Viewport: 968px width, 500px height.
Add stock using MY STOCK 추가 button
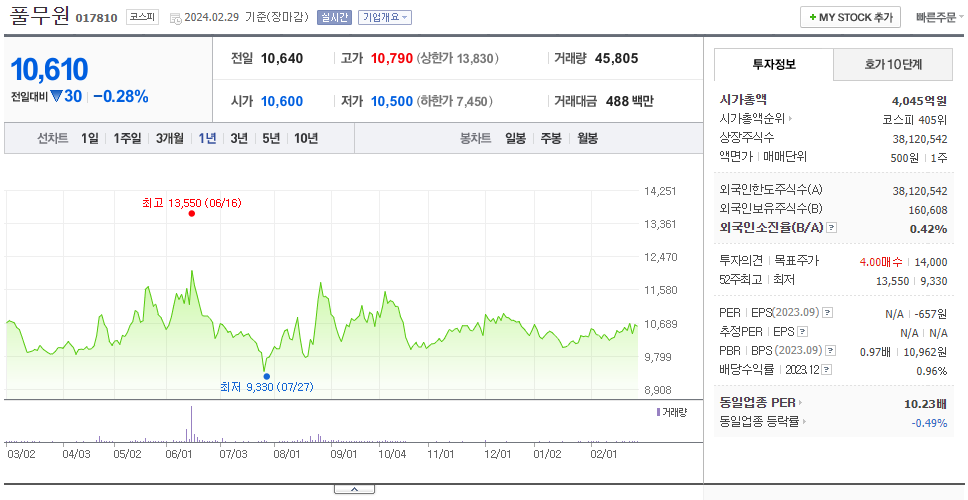[850, 17]
